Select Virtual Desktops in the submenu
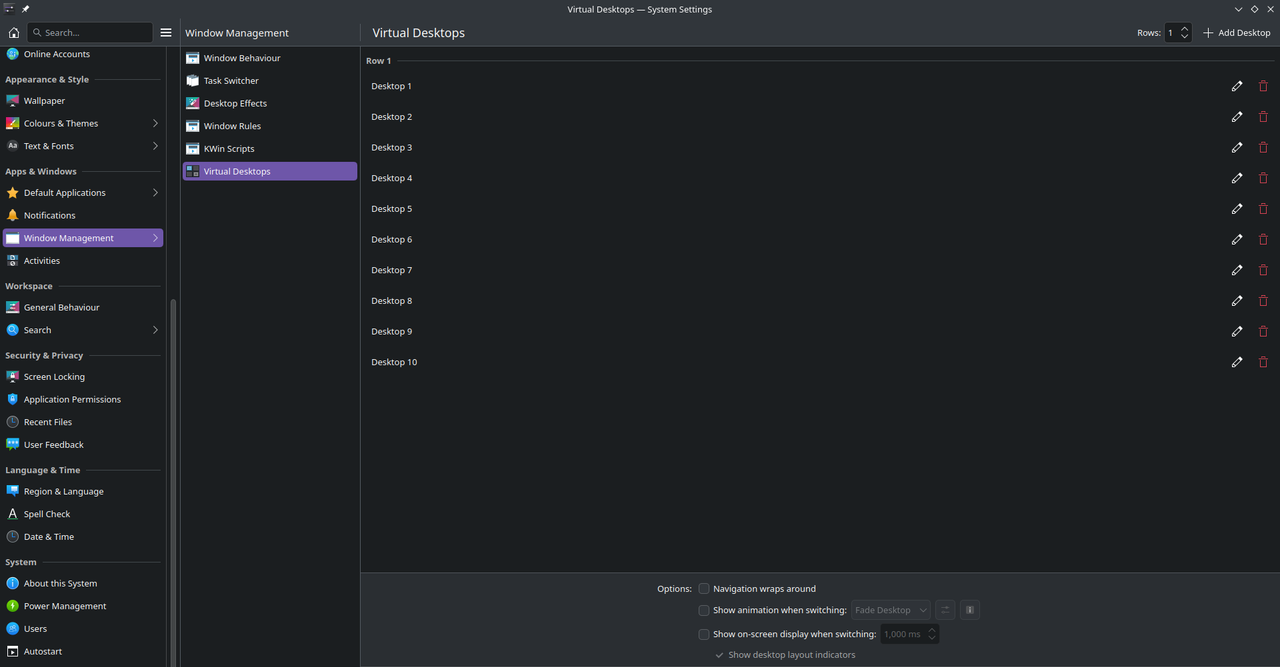Image resolution: width=1280 pixels, height=667 pixels. click(x=269, y=171)
